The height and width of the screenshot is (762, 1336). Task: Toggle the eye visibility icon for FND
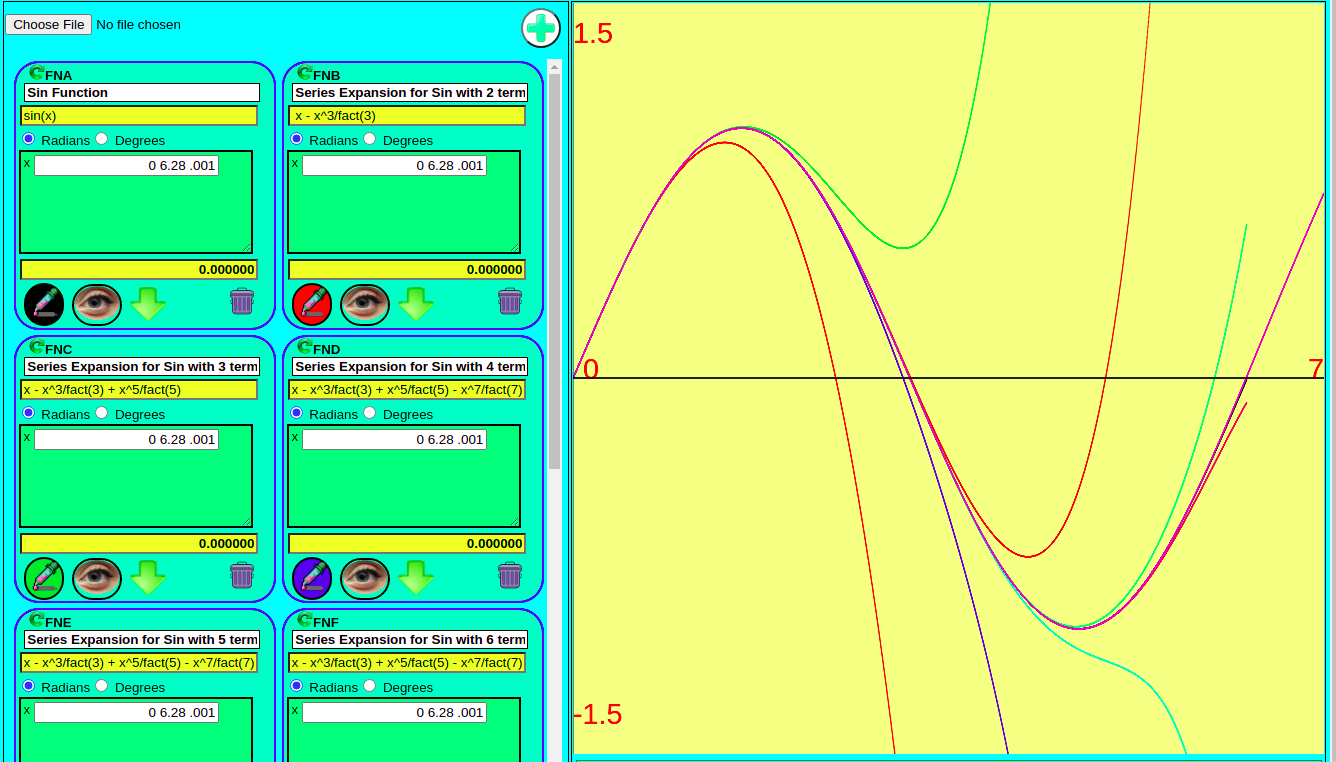(365, 578)
